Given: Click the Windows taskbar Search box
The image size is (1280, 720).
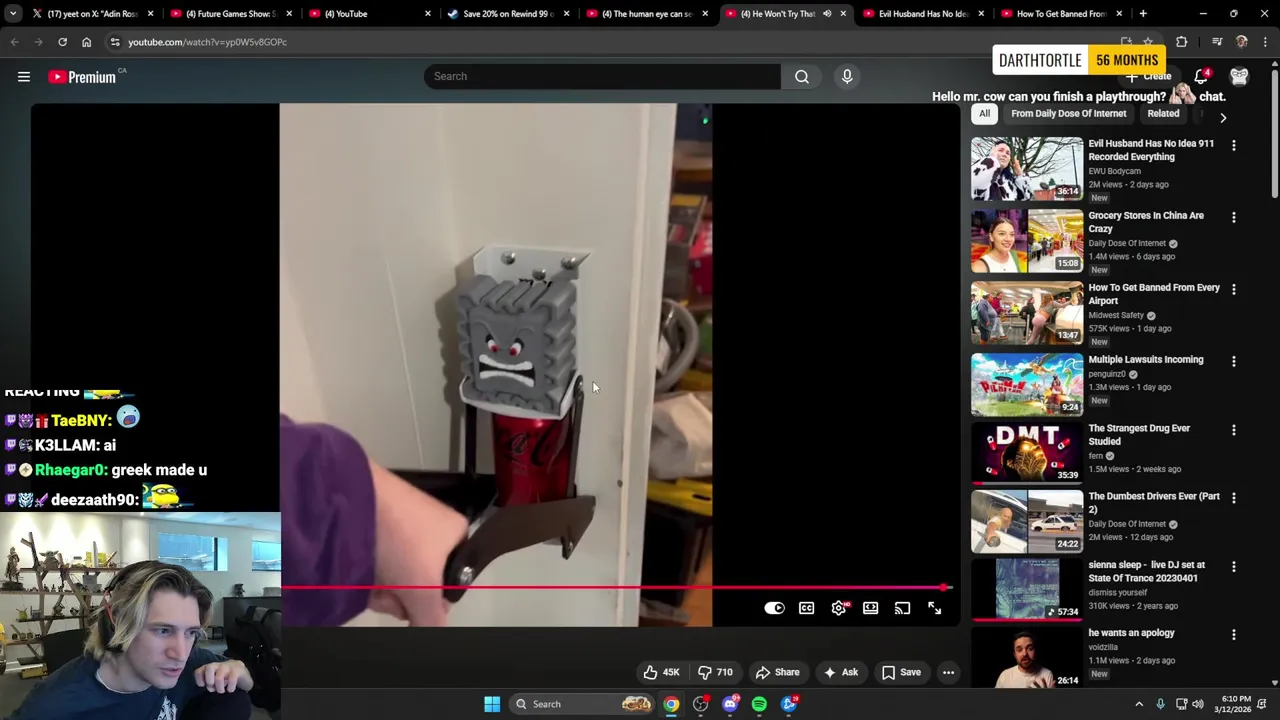Looking at the screenshot, I should coord(583,704).
